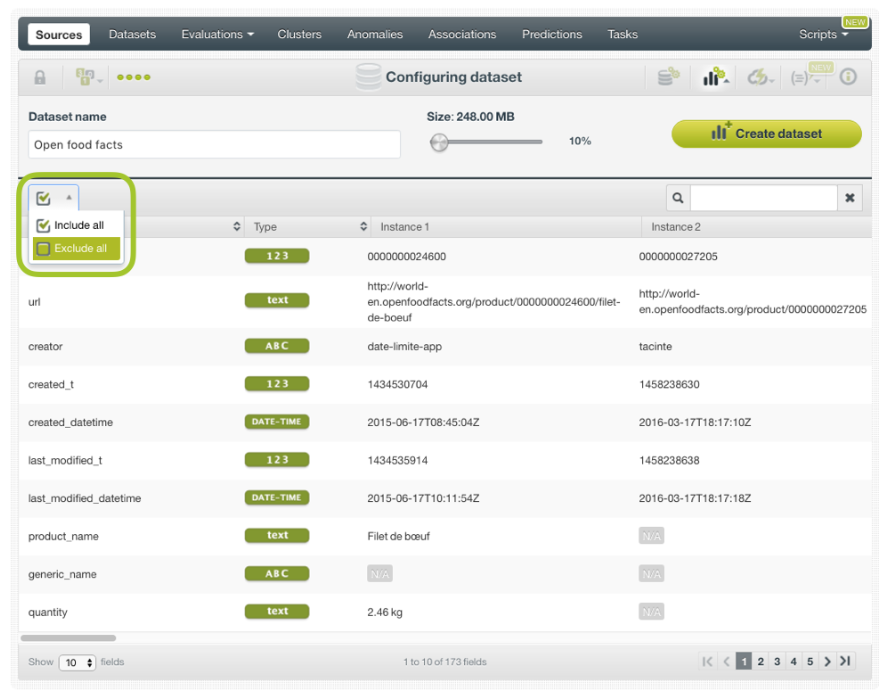
Task: Toggle the field selection checkbox dropdown
Action: coord(53,198)
